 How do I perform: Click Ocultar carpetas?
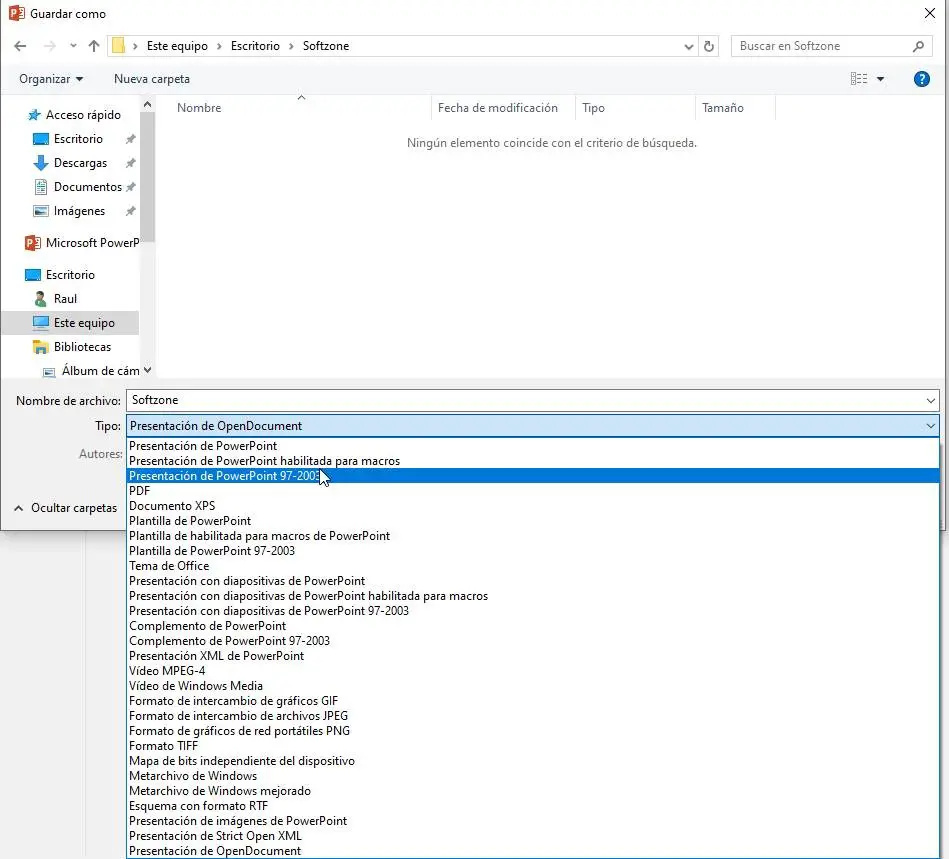coord(65,508)
